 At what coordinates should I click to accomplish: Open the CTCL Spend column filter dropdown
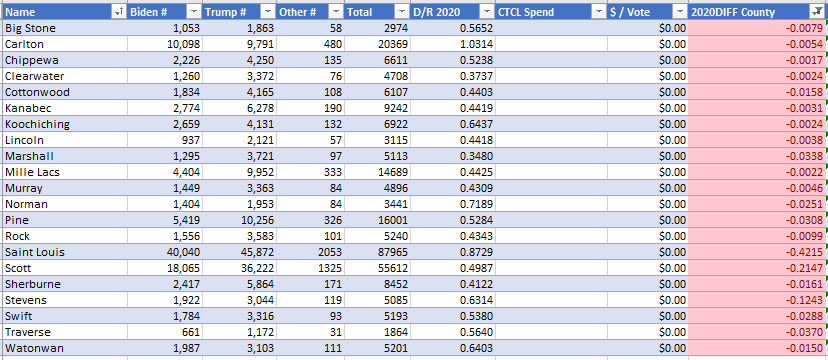point(599,12)
